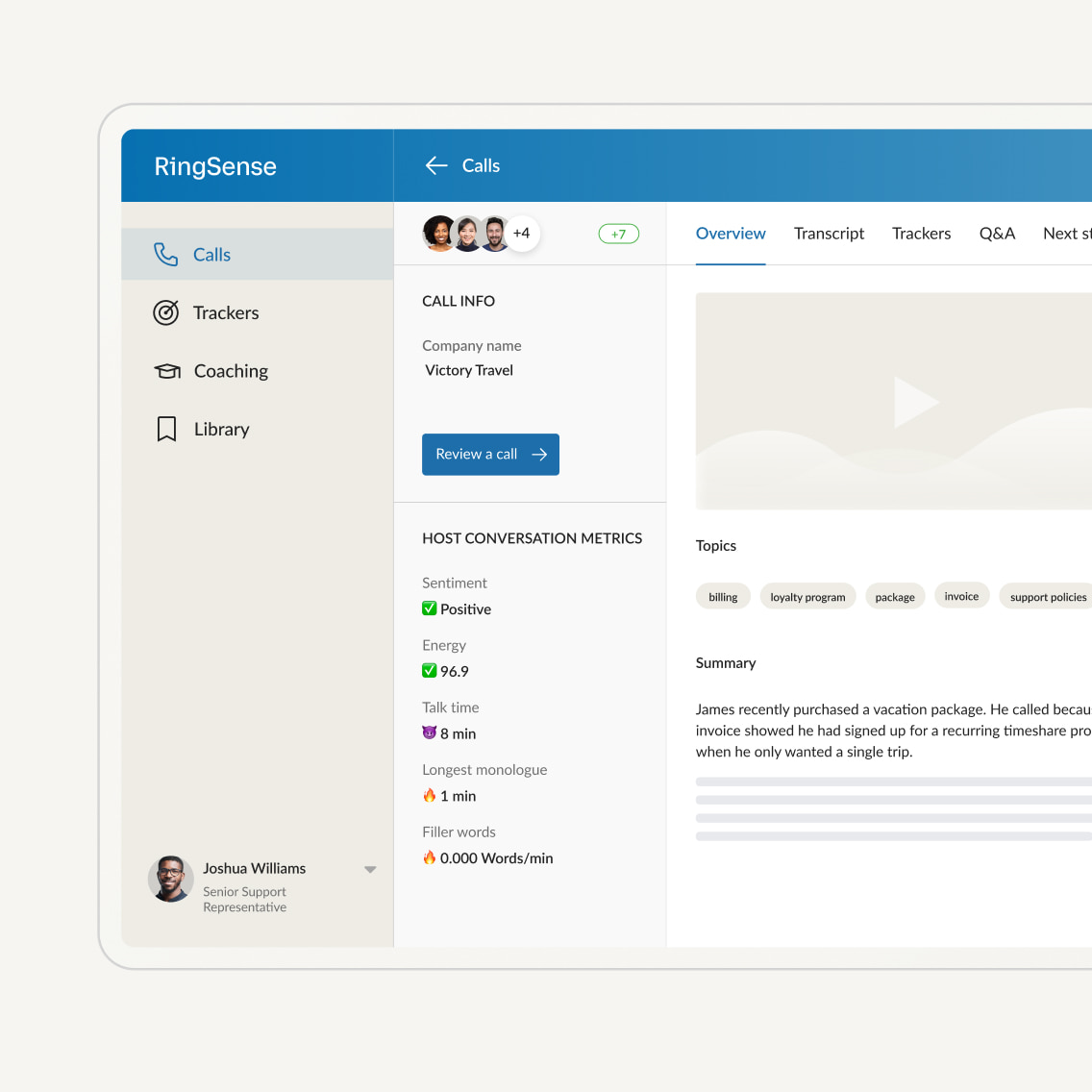The image size is (1092, 1092).
Task: Open the Library bookmark icon
Action: click(166, 429)
